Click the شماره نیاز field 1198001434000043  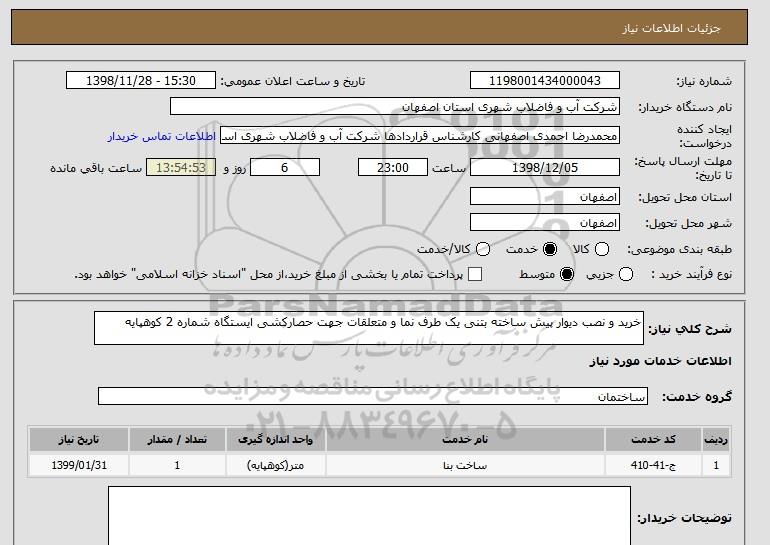545,81
